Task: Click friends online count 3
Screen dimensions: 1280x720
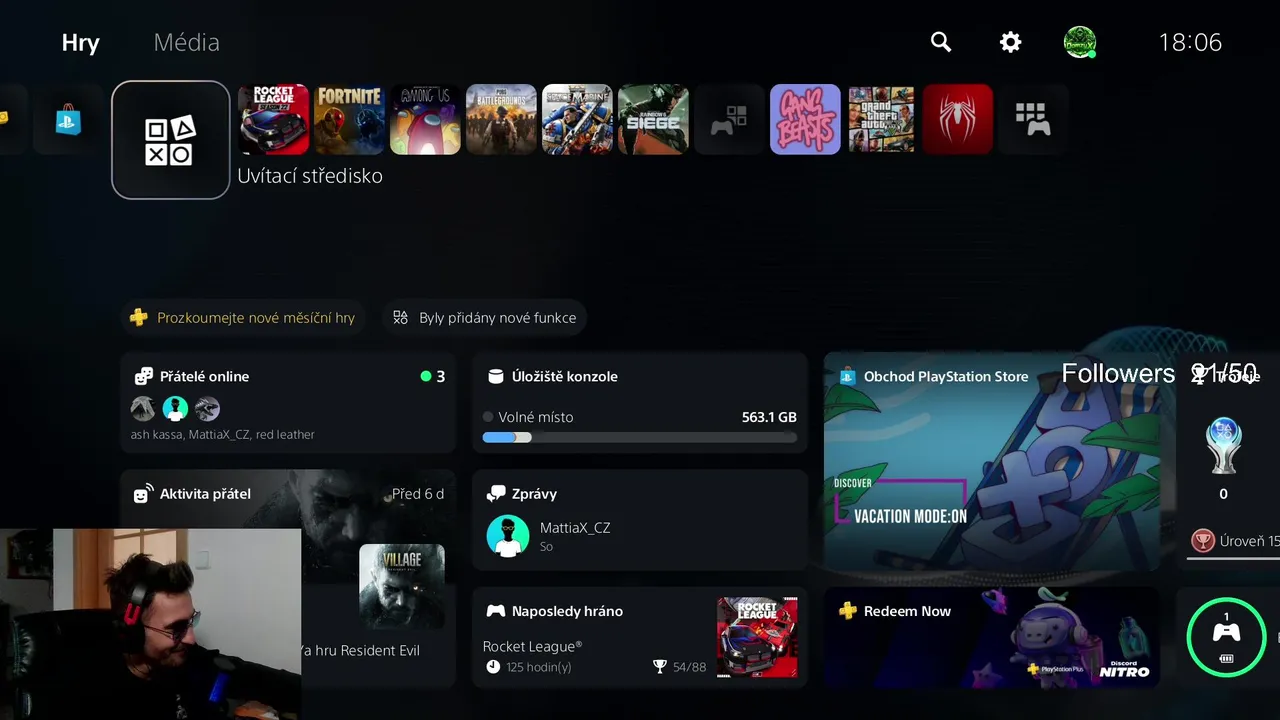Action: click(433, 377)
